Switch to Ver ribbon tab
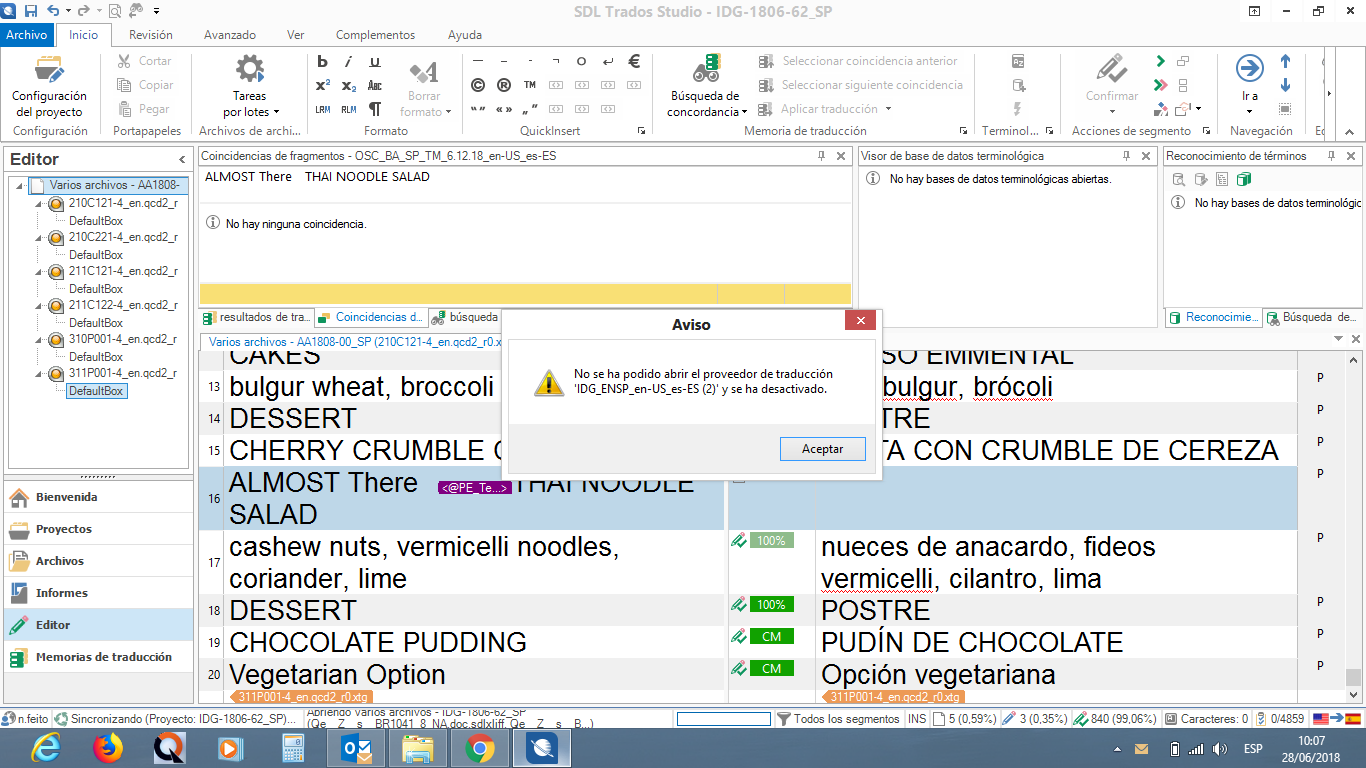The width and height of the screenshot is (1366, 768). point(295,35)
